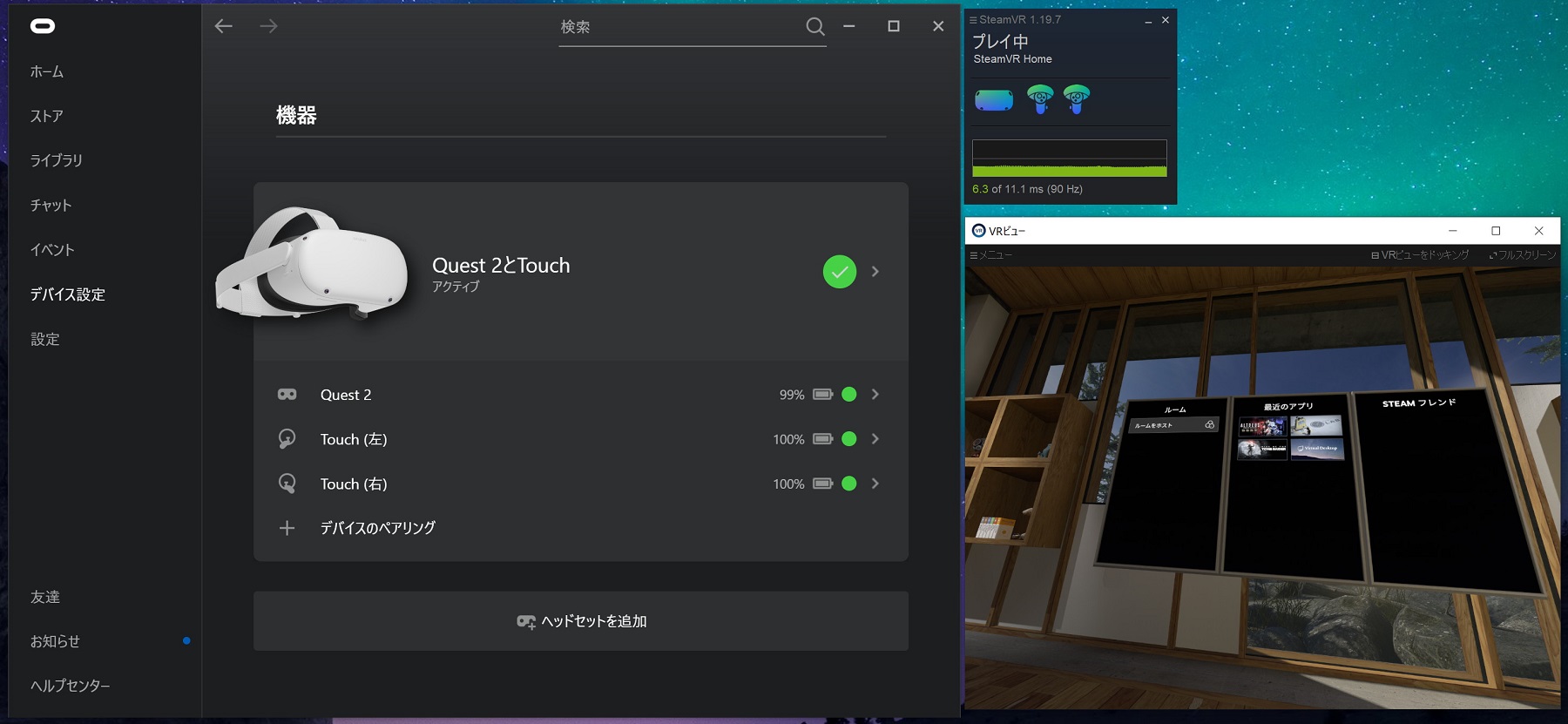Click the 6.3 of 11.1 ms text

(x=1028, y=189)
